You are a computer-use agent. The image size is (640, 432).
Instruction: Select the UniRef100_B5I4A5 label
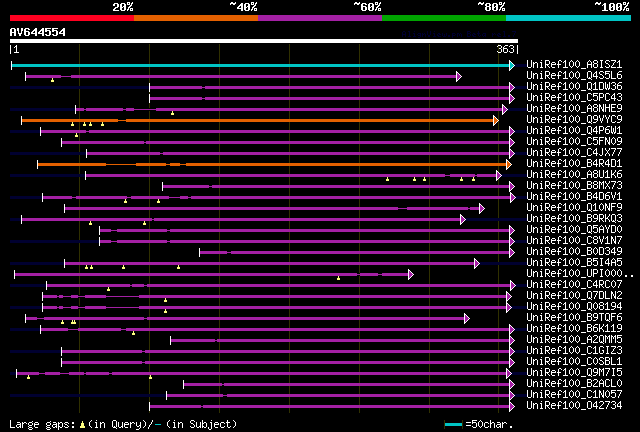coord(574,263)
